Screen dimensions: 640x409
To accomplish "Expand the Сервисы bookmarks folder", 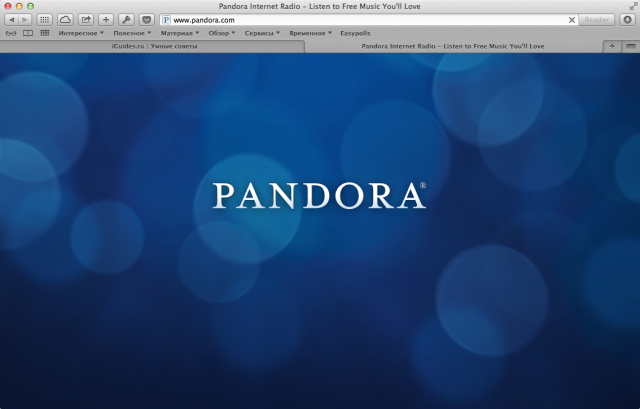I will 262,33.
